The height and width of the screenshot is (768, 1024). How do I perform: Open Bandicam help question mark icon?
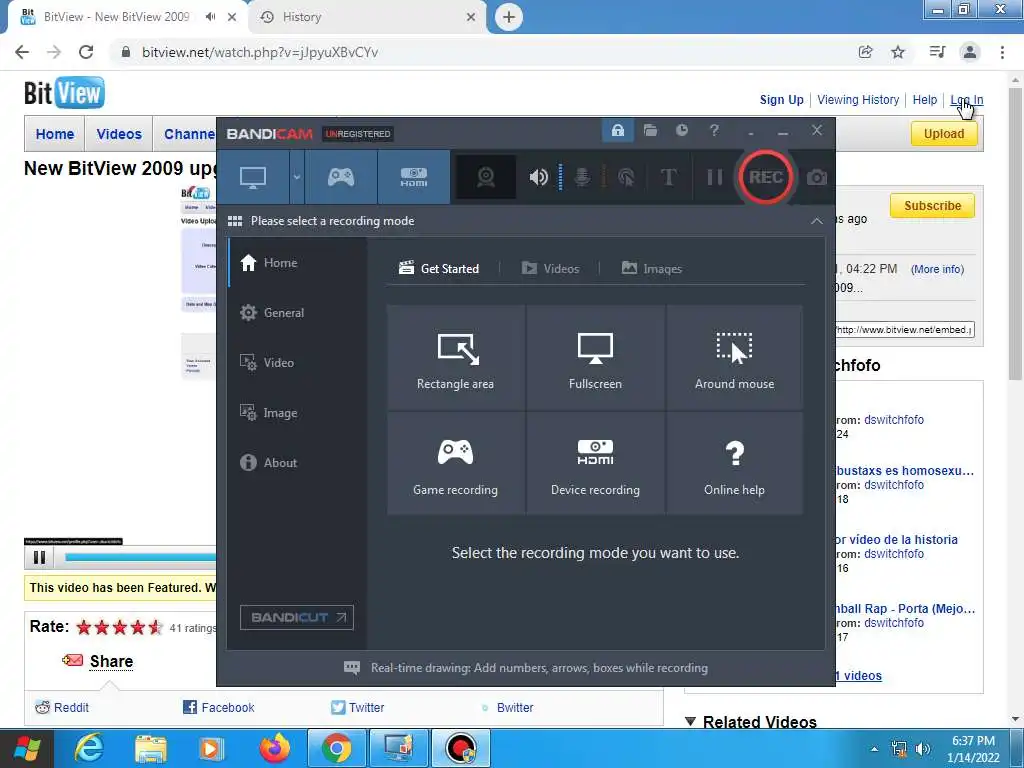point(714,131)
